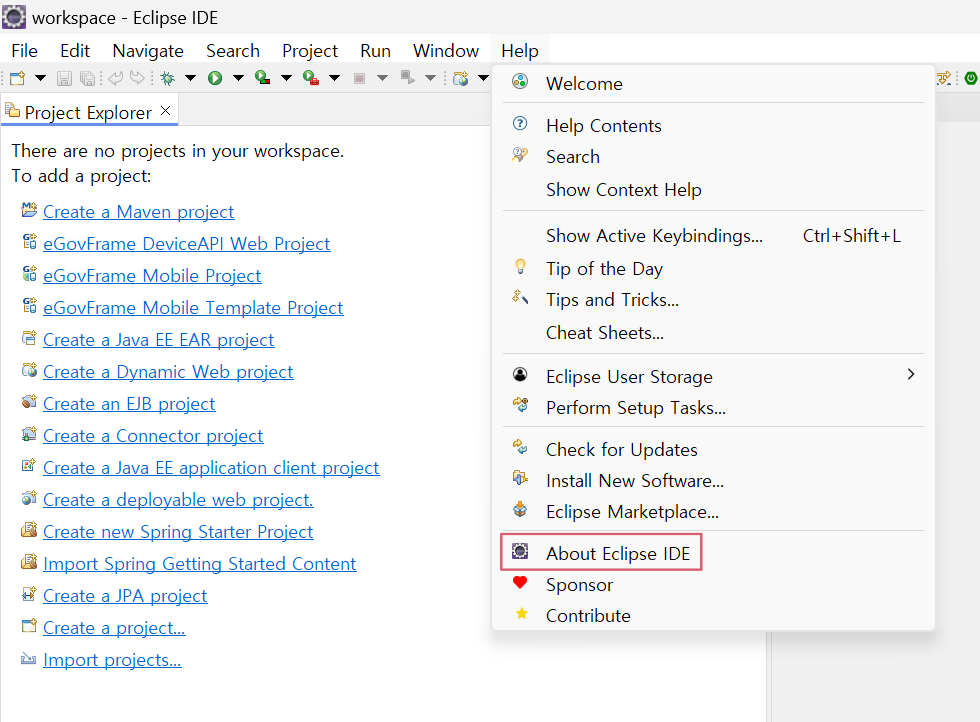Run in Profile mode via the toolbar icon

click(x=309, y=78)
